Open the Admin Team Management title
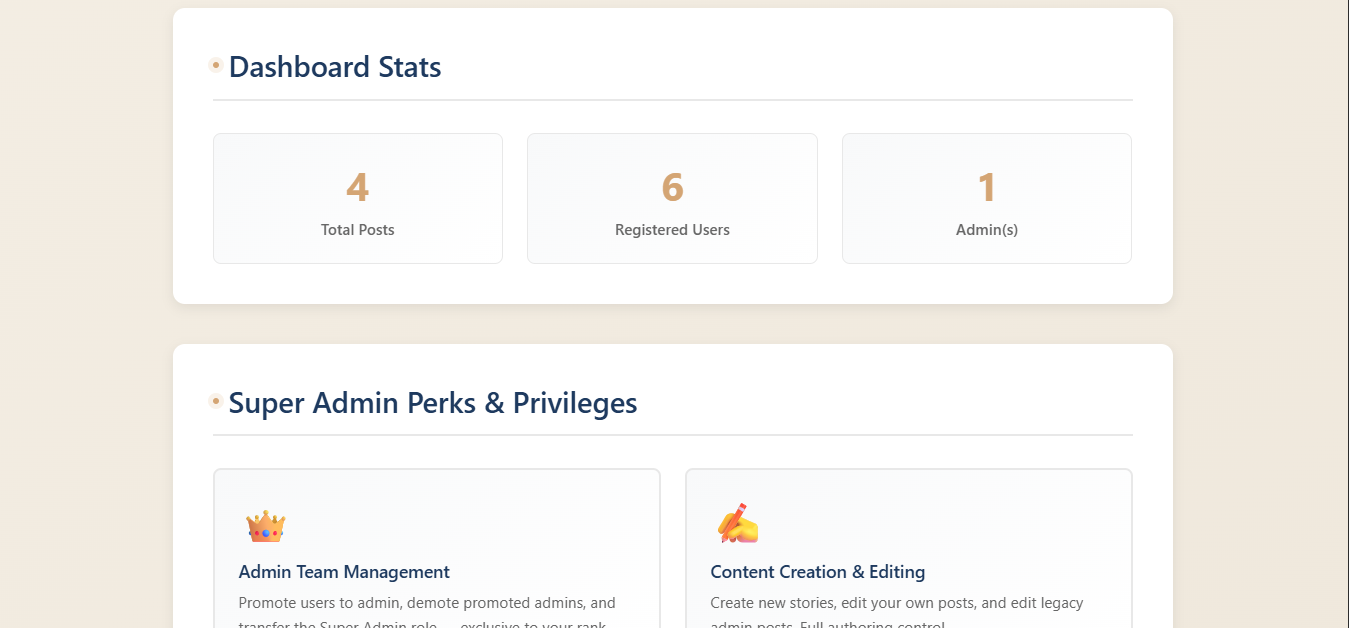 click(x=344, y=572)
